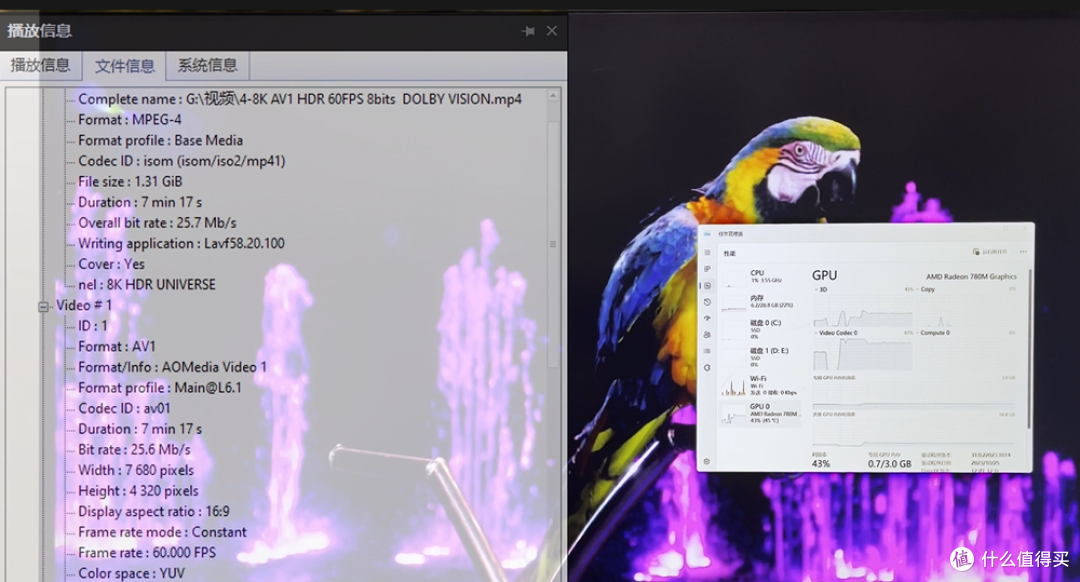Open the three-dot more options menu in Task Manager

pos(1024,251)
